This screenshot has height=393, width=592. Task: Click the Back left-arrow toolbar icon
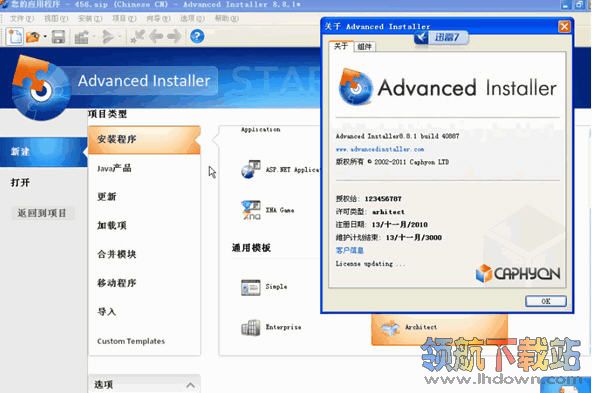(156, 37)
